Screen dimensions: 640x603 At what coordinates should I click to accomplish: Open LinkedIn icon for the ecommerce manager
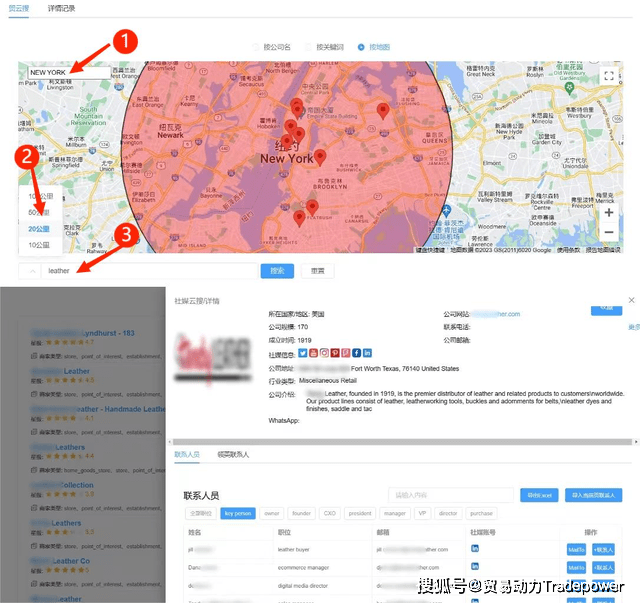coord(475,566)
